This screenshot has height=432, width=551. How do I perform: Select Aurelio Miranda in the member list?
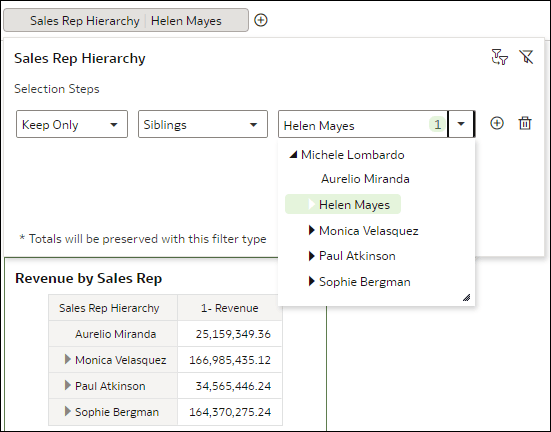(365, 179)
